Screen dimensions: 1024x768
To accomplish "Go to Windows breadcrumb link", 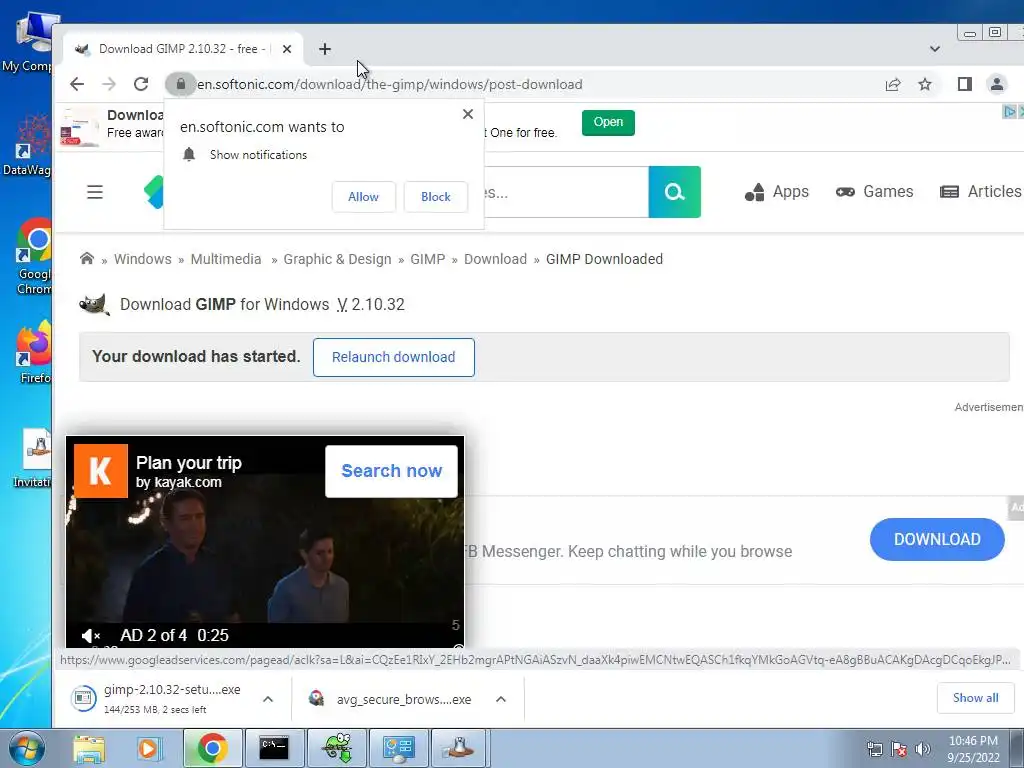I will pyautogui.click(x=142, y=259).
